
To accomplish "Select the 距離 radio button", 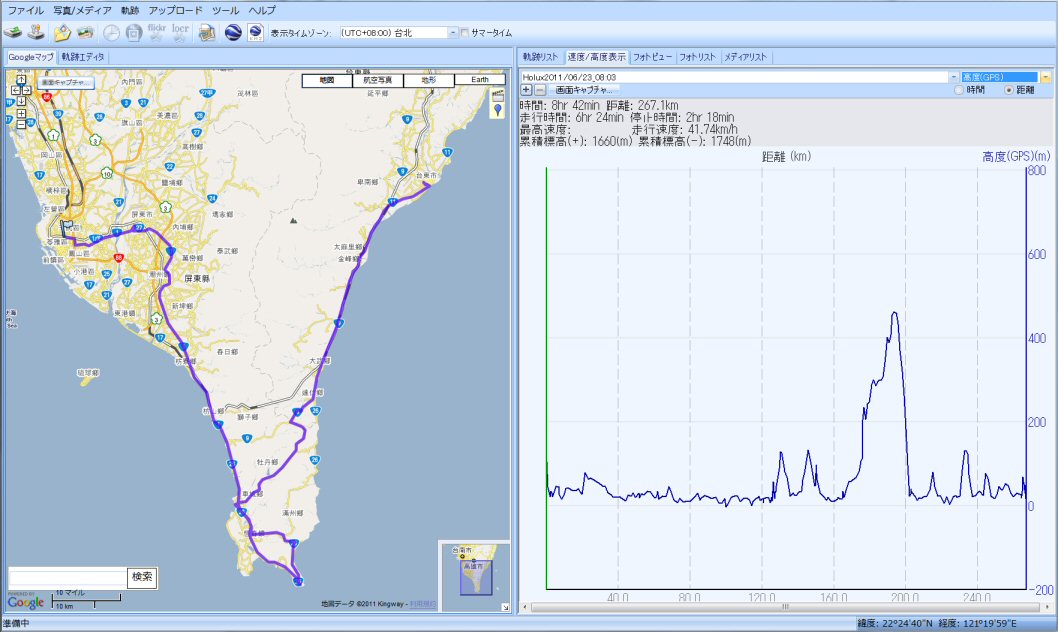I will click(1009, 90).
